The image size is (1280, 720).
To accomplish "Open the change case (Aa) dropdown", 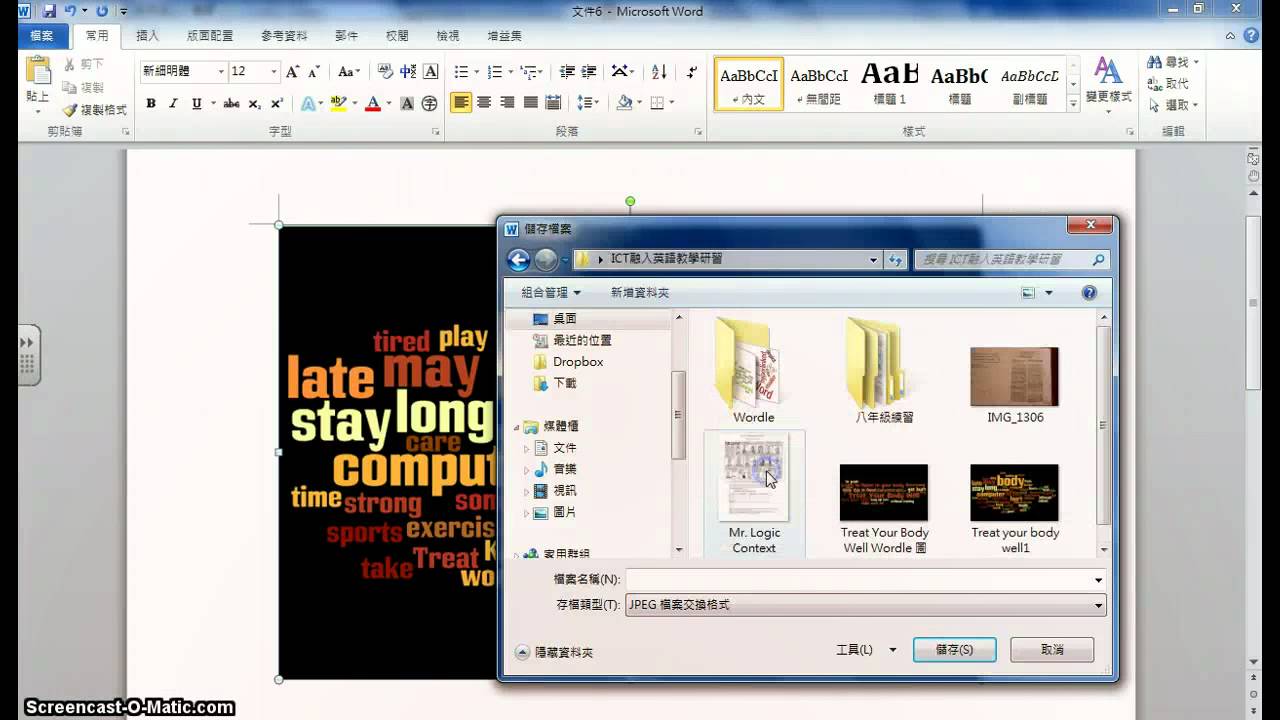I will click(x=348, y=72).
